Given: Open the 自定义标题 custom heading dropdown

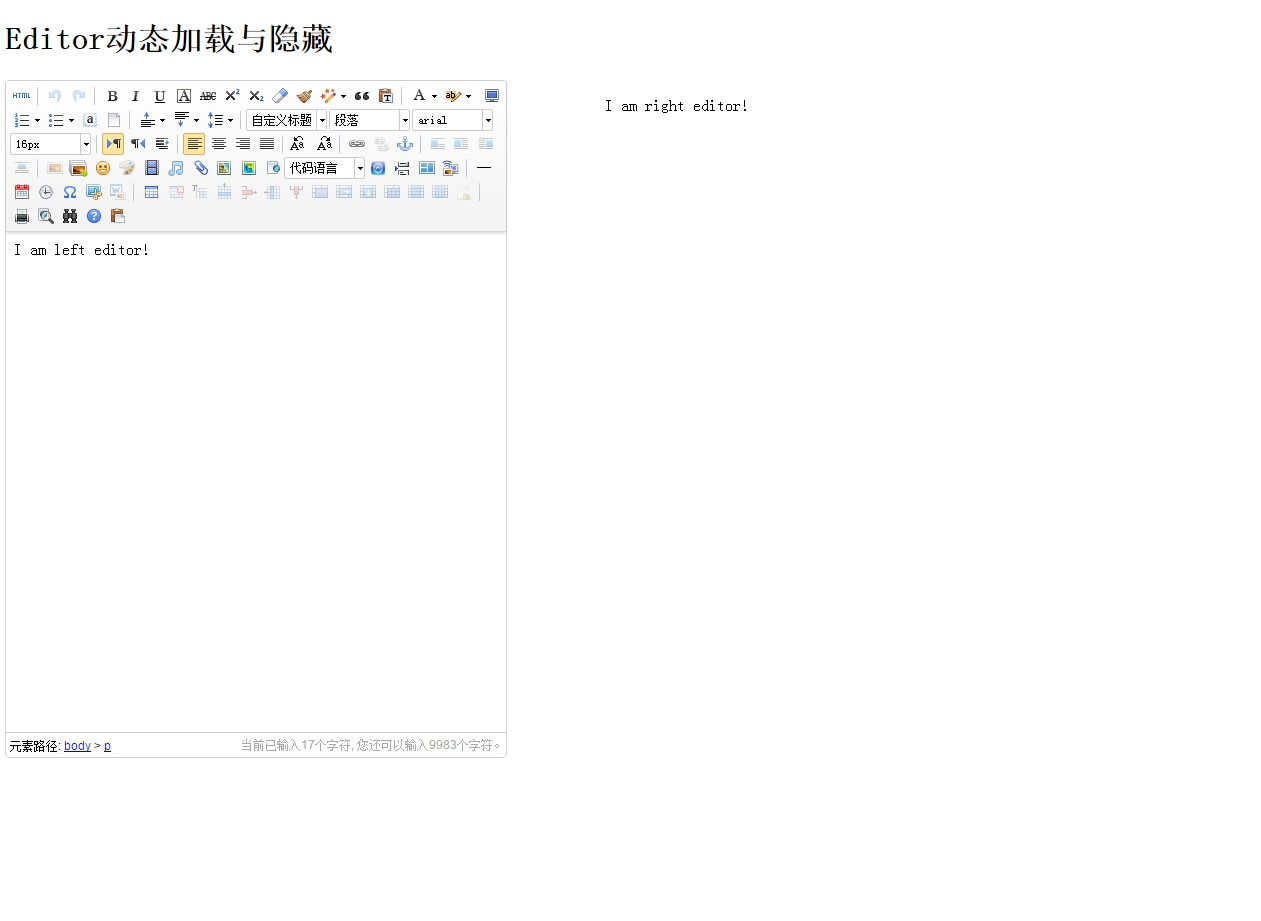Looking at the screenshot, I should (322, 120).
